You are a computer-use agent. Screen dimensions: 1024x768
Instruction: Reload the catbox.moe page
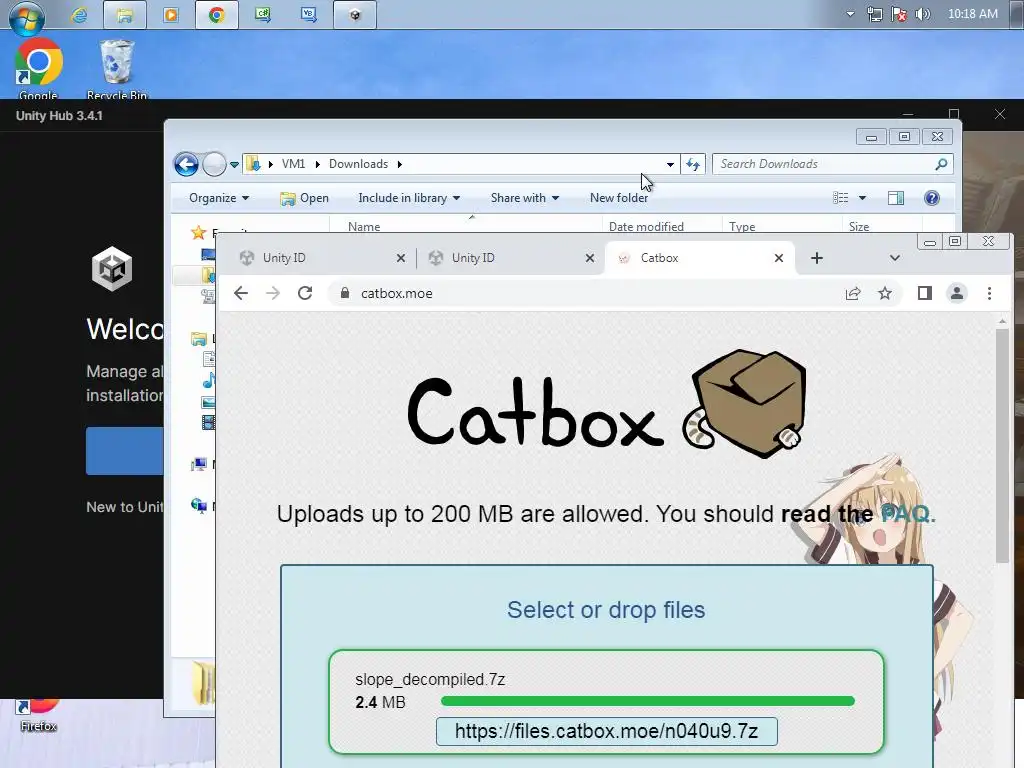(x=305, y=293)
